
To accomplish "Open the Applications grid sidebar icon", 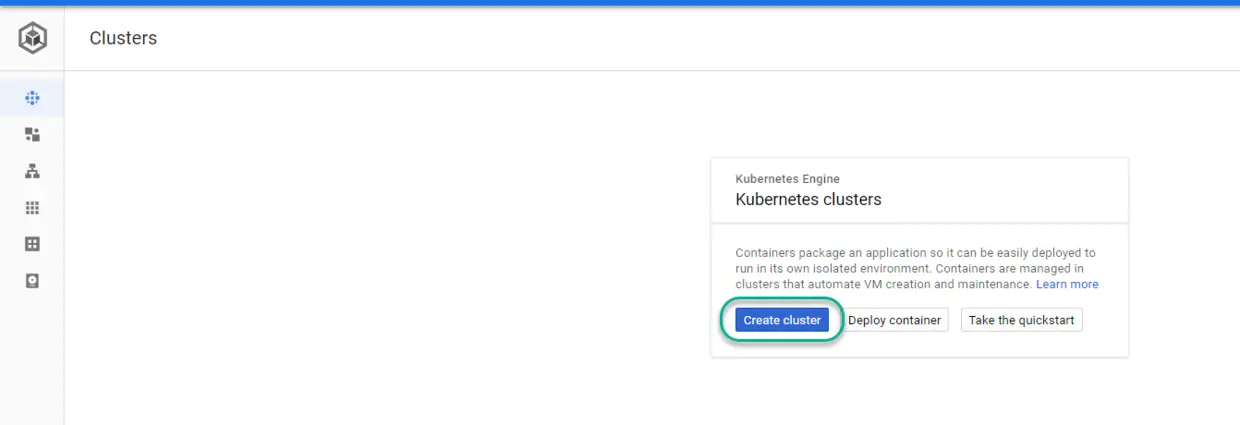I will (32, 208).
